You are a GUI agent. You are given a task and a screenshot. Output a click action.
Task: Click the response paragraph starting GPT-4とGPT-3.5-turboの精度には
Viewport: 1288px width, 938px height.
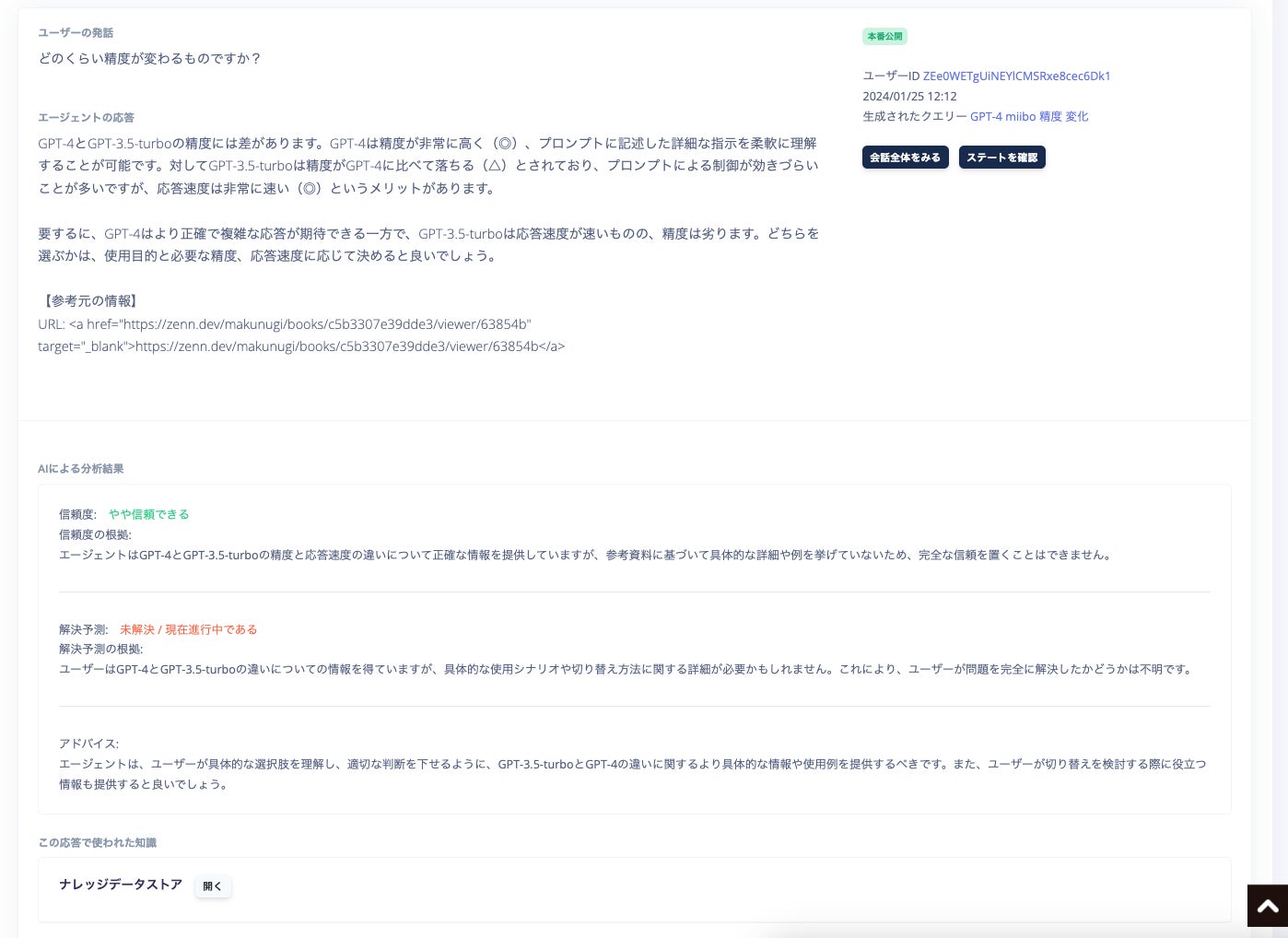pos(428,166)
